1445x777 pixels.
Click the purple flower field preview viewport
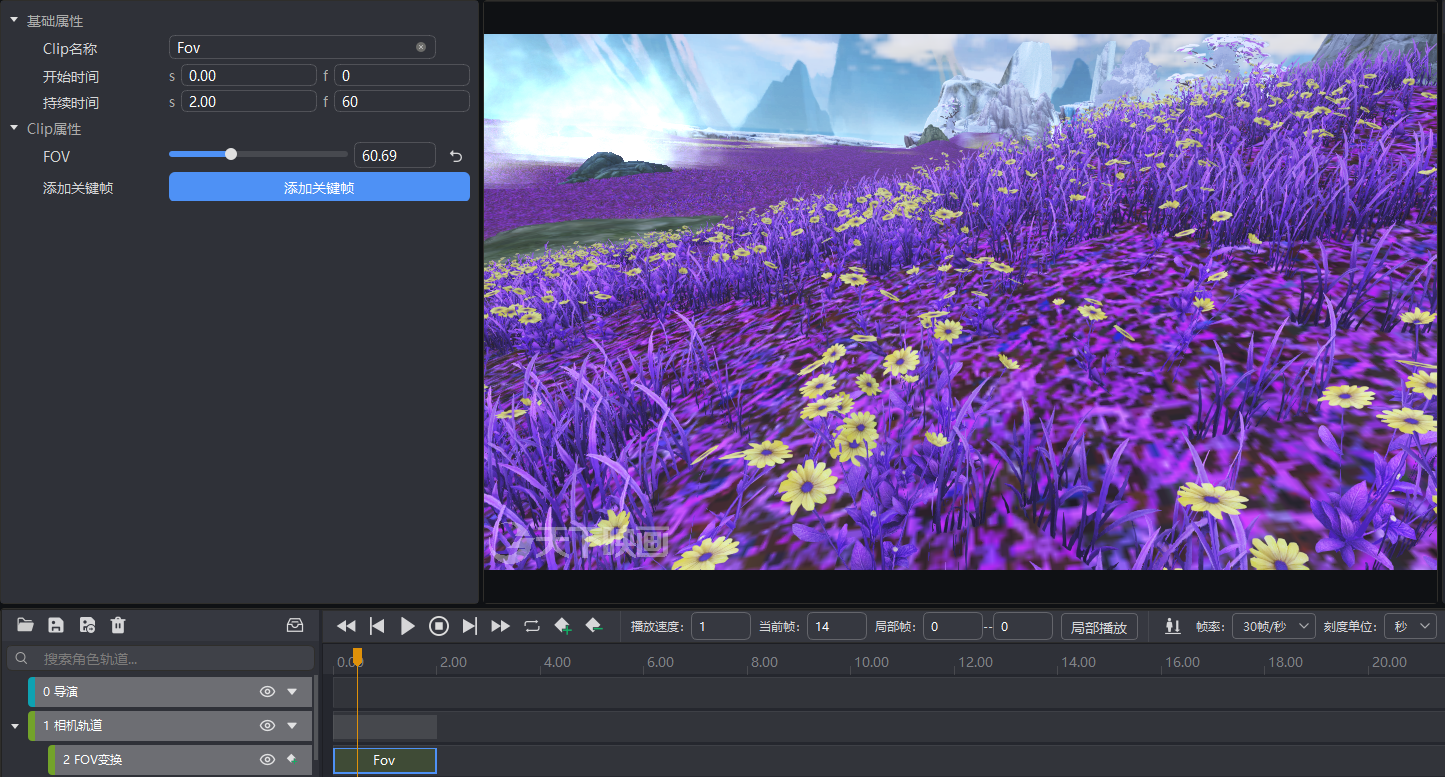click(x=962, y=302)
